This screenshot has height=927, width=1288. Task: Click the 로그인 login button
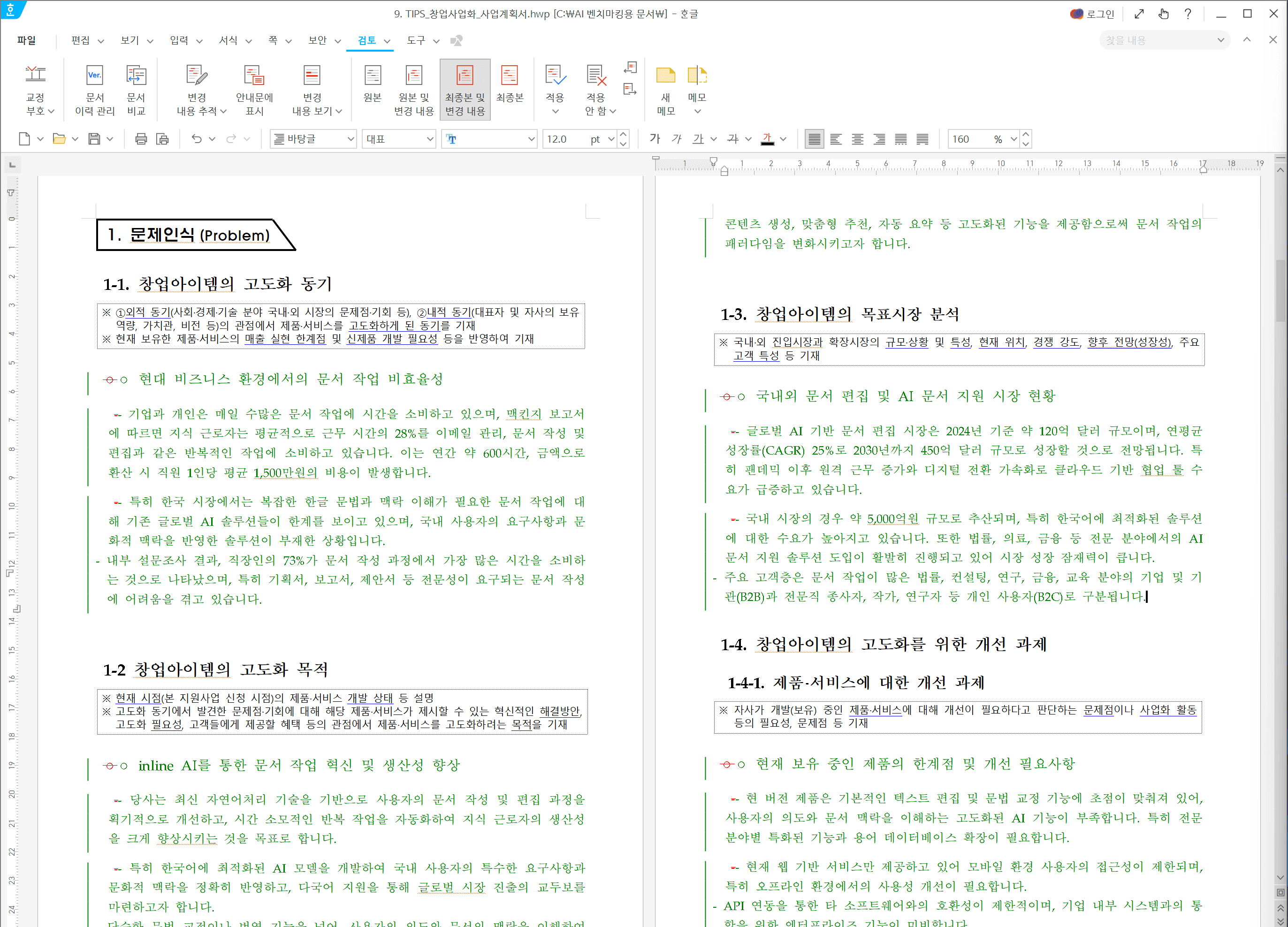[x=1094, y=14]
